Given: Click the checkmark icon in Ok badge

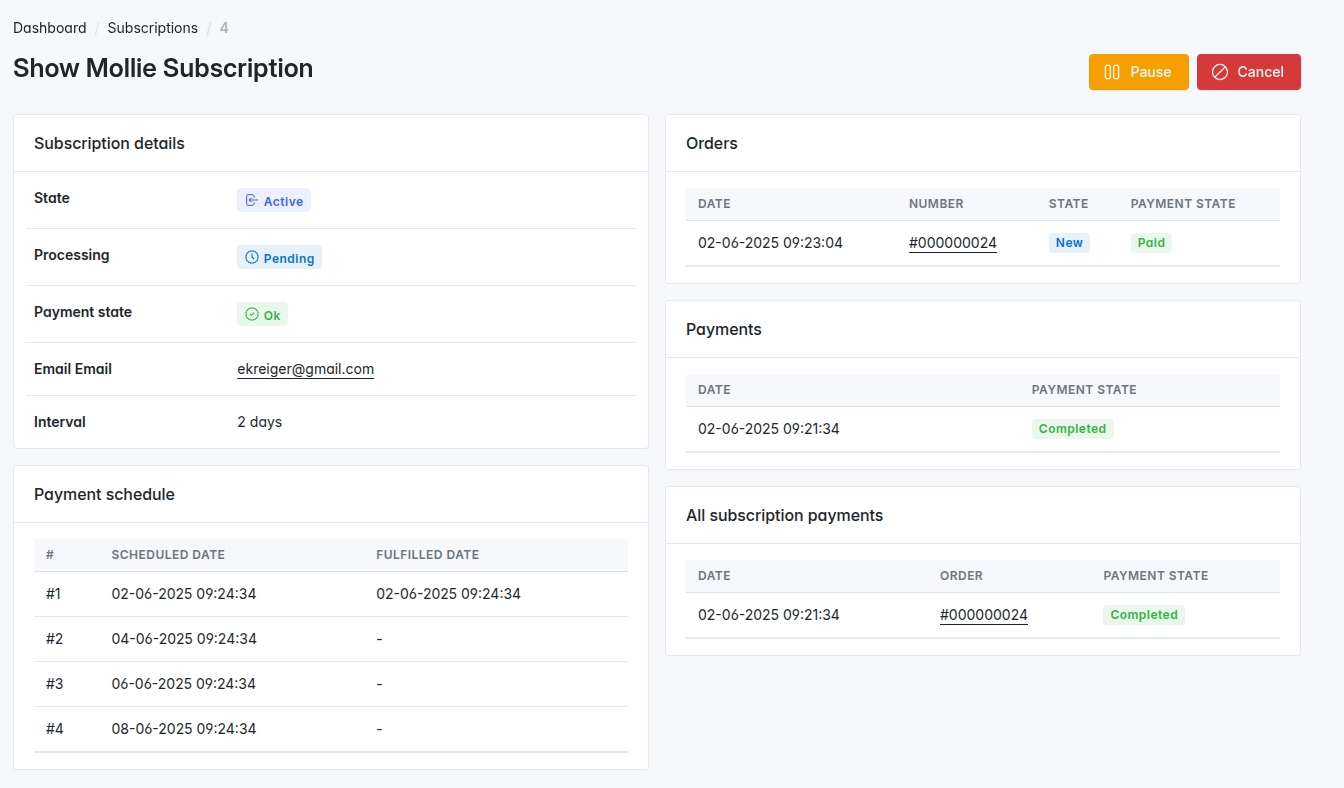Looking at the screenshot, I should point(251,315).
